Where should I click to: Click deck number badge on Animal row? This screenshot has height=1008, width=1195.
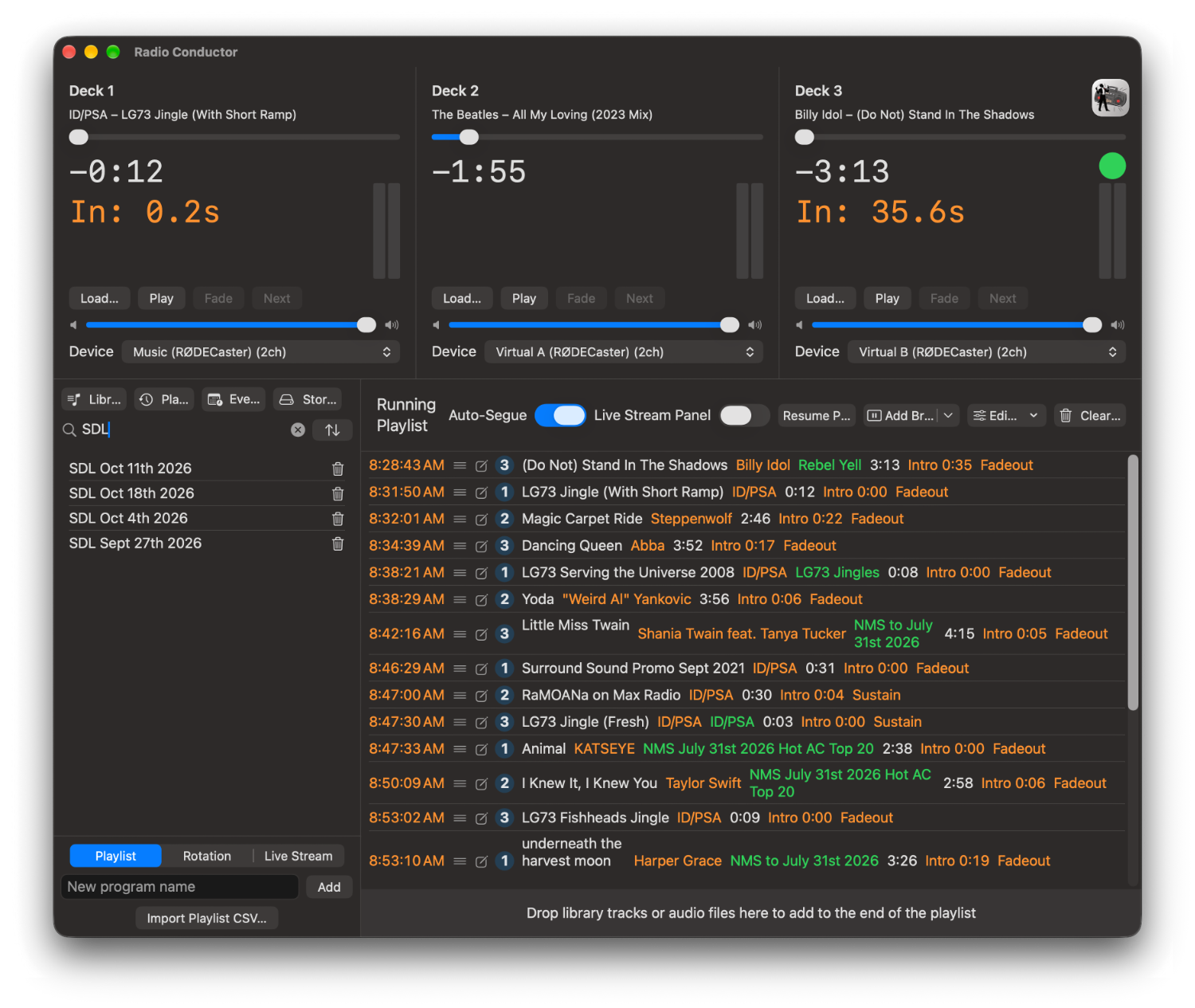(x=504, y=749)
